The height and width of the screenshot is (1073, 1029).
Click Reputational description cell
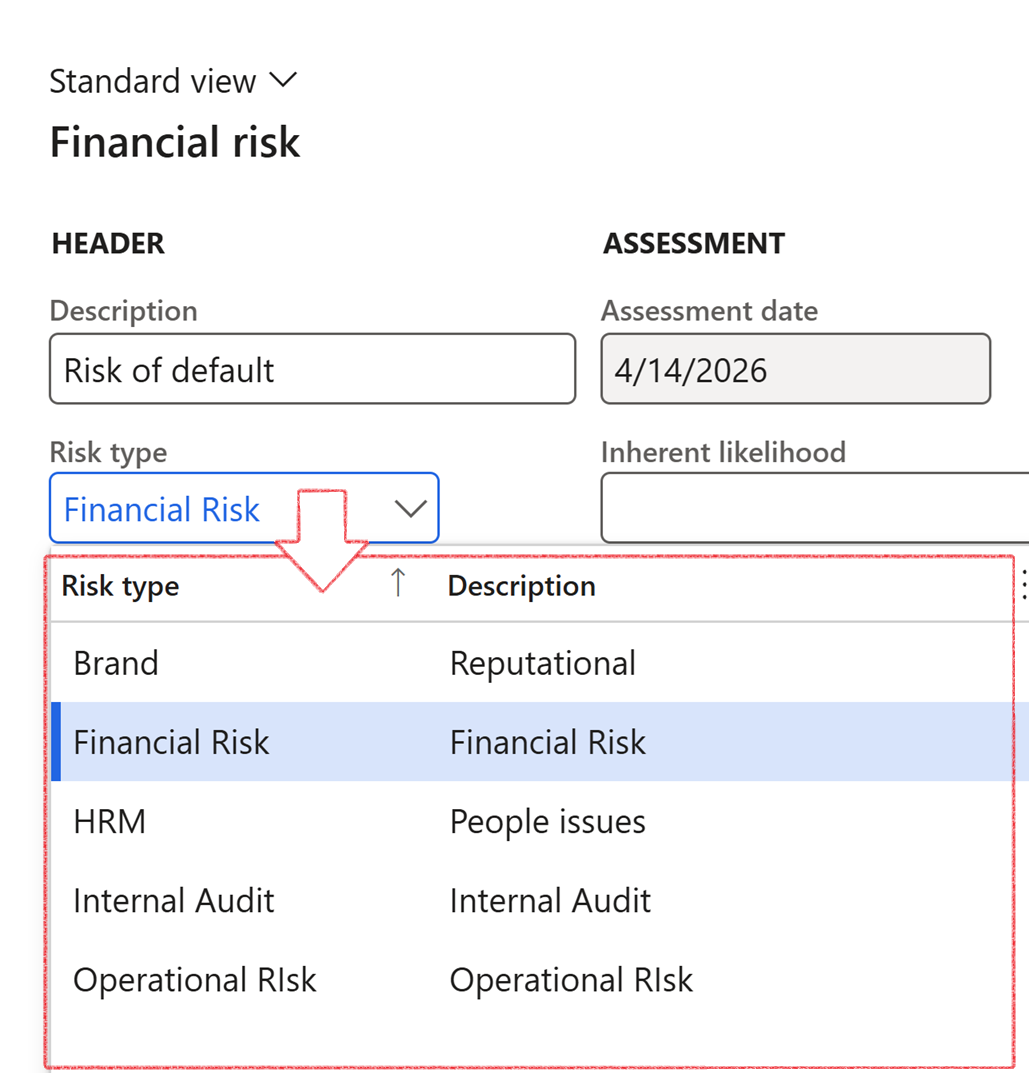click(542, 663)
